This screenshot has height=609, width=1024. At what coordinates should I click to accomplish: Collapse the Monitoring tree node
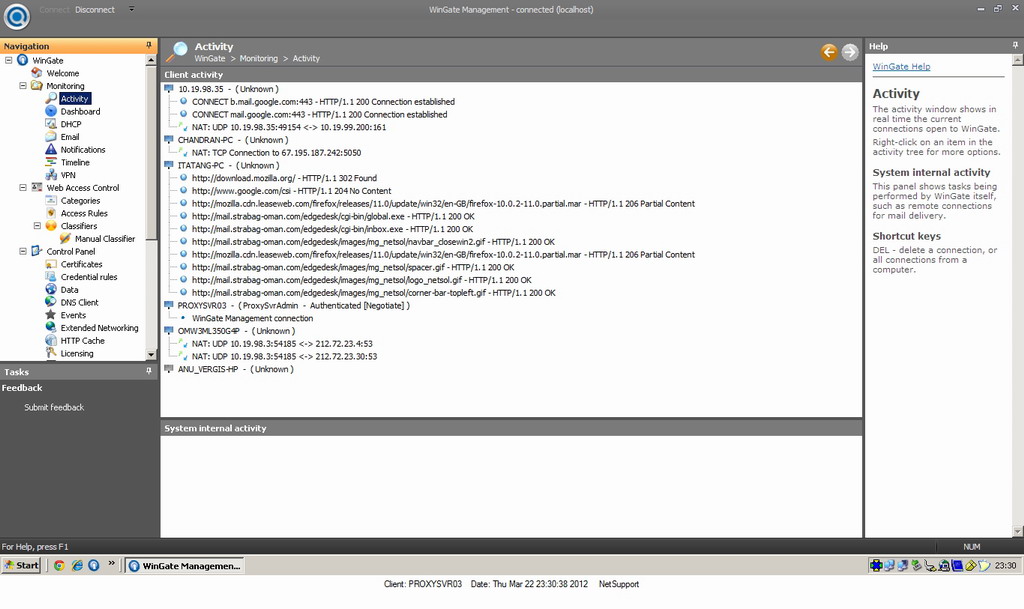pos(23,86)
